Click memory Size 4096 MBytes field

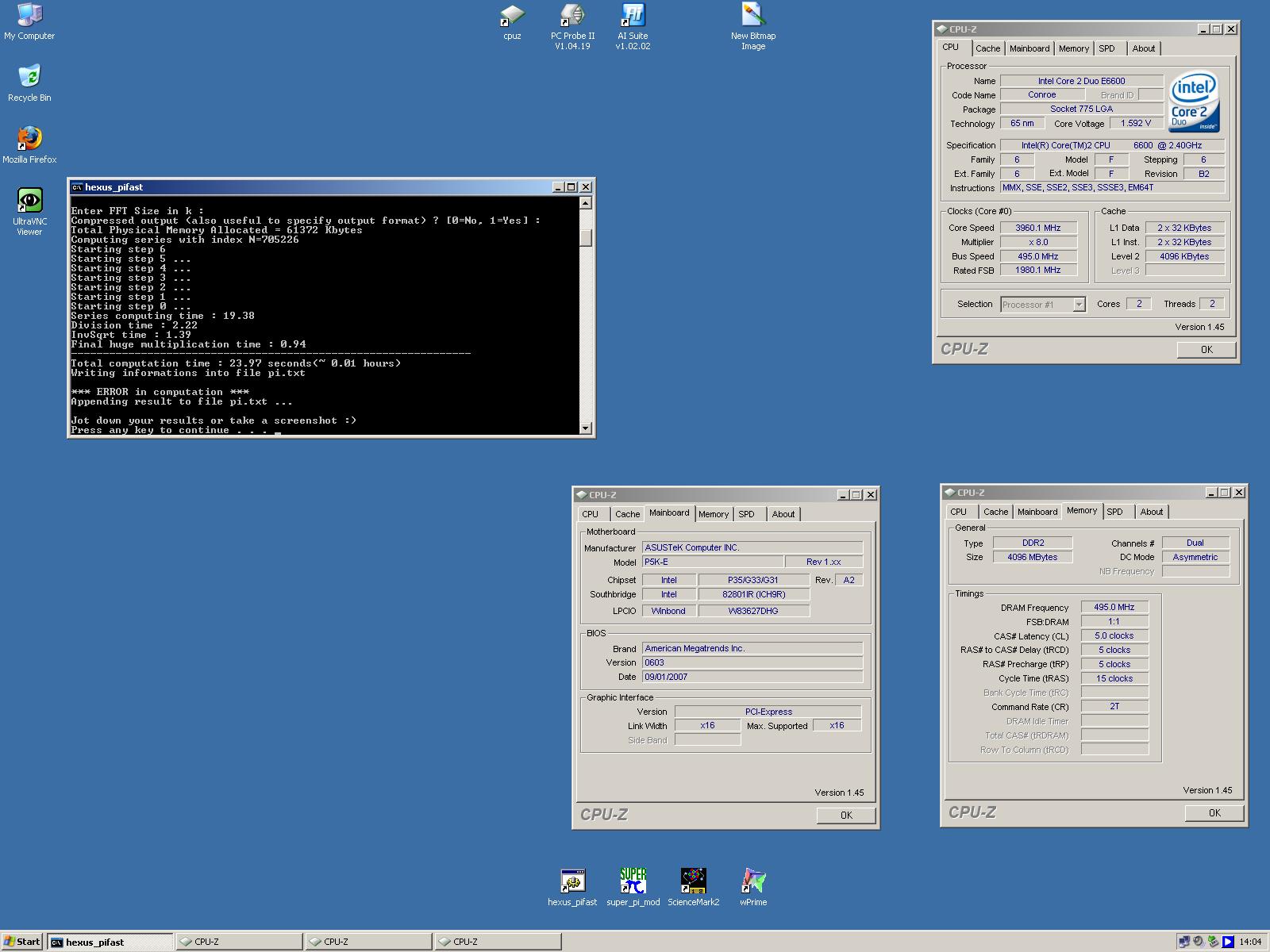tap(1033, 557)
